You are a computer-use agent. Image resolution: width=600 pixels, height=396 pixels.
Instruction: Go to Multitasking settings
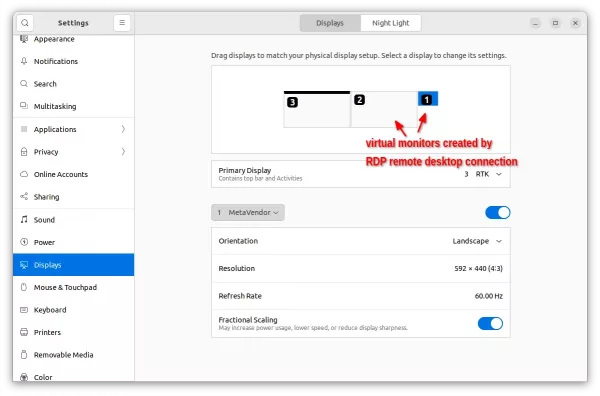(x=73, y=106)
